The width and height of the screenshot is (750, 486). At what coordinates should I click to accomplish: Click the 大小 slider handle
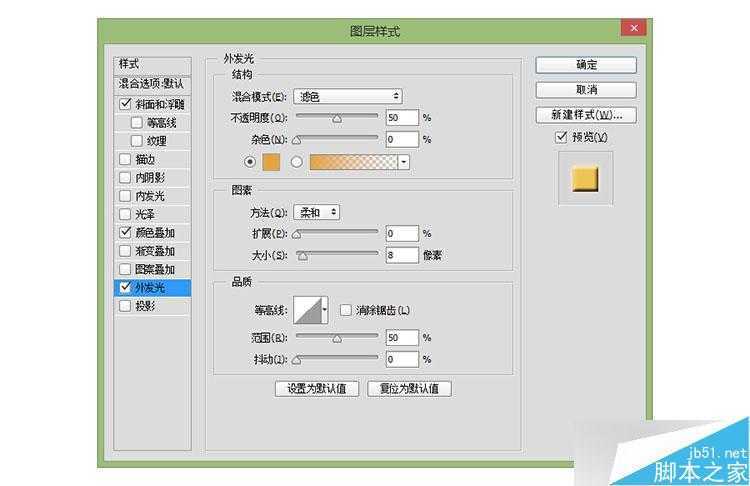[x=302, y=256]
